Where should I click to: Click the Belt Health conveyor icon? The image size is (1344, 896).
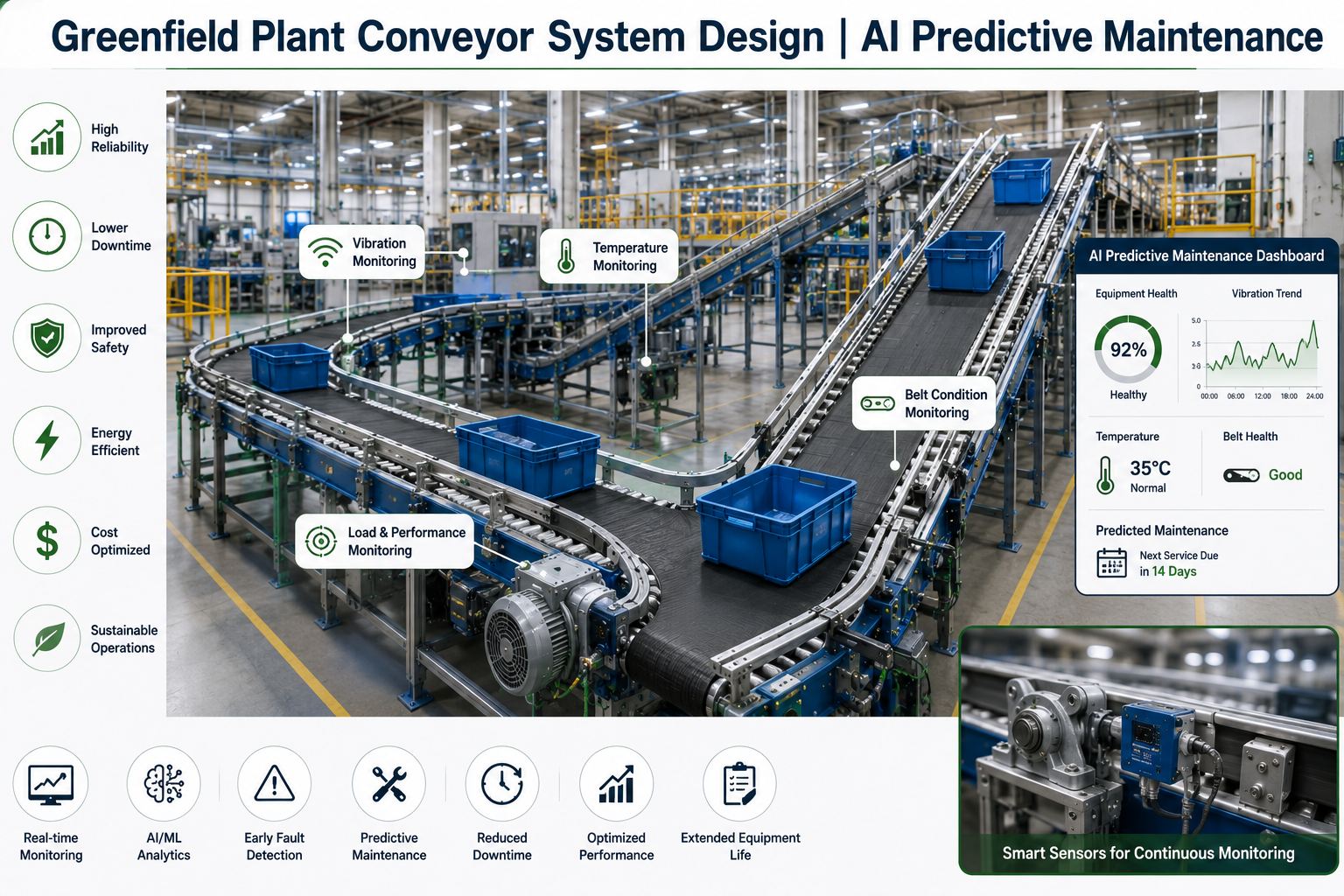point(1241,475)
